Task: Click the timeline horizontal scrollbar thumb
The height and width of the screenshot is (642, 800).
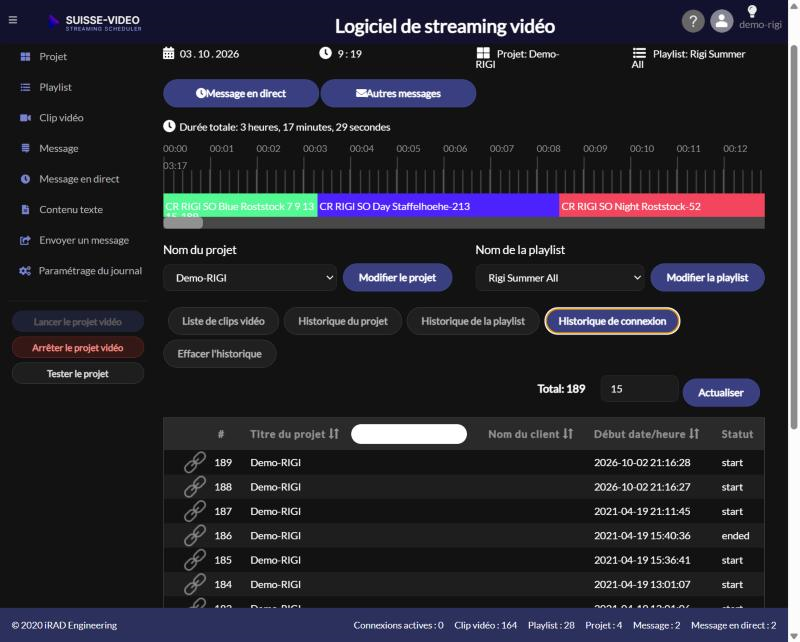Action: [x=183, y=223]
